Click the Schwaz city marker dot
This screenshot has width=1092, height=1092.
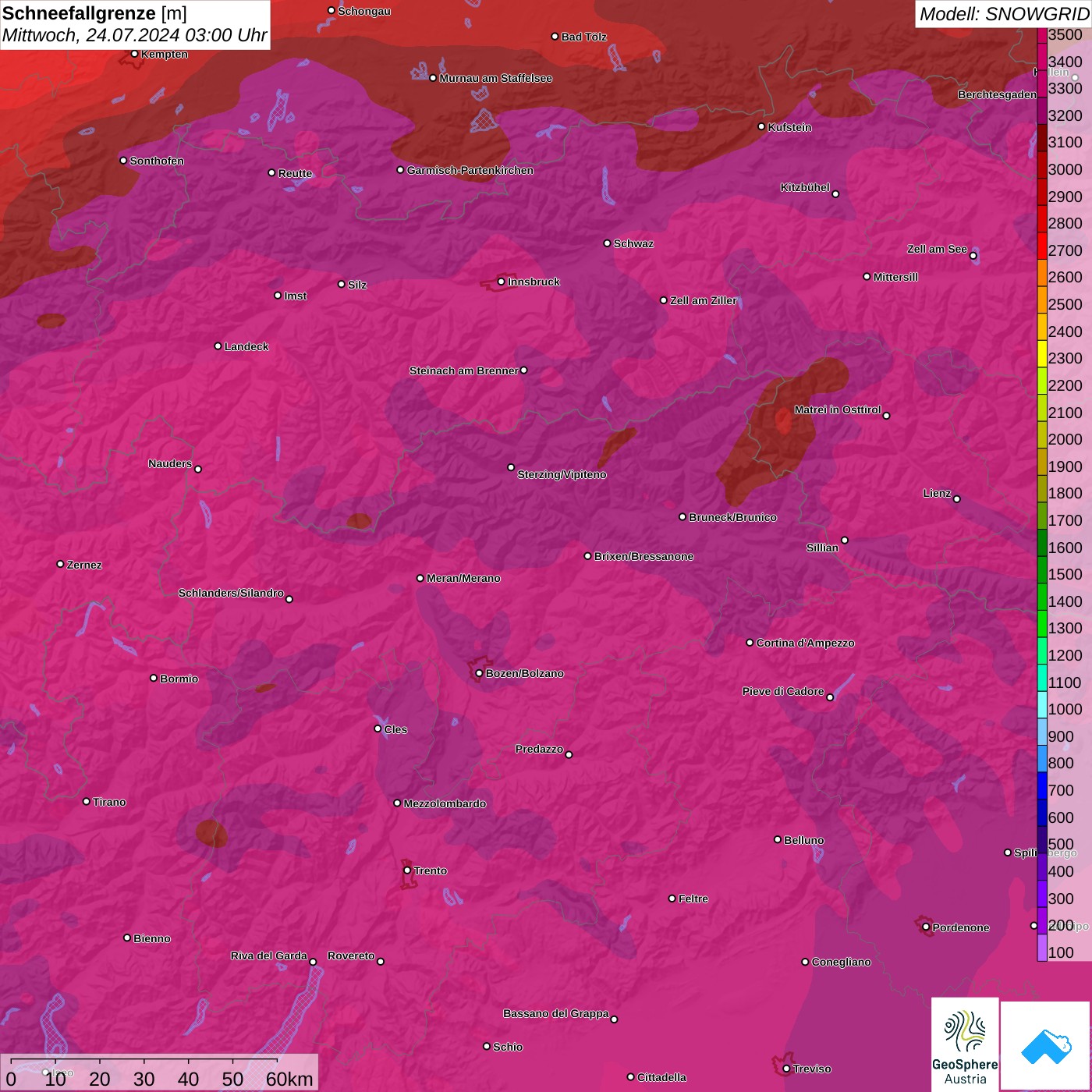(x=607, y=243)
